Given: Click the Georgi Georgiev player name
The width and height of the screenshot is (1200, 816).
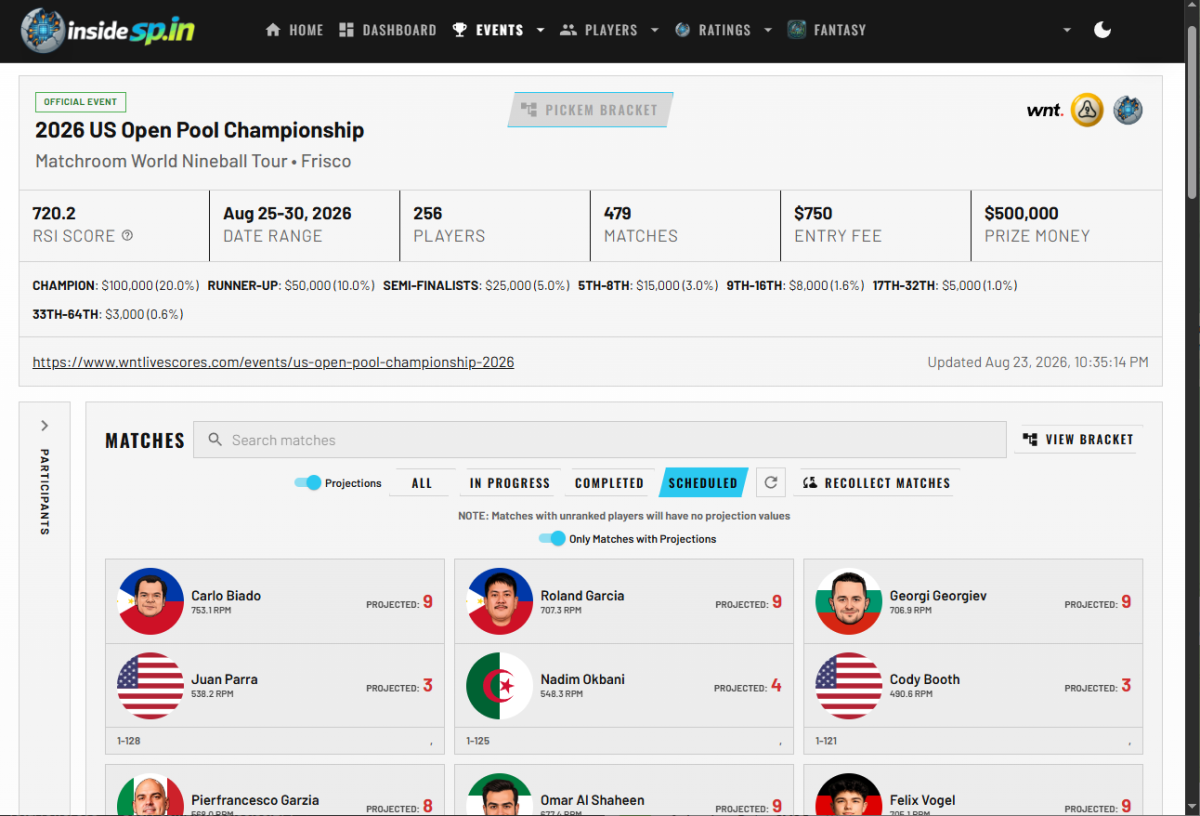Looking at the screenshot, I should click(x=938, y=596).
